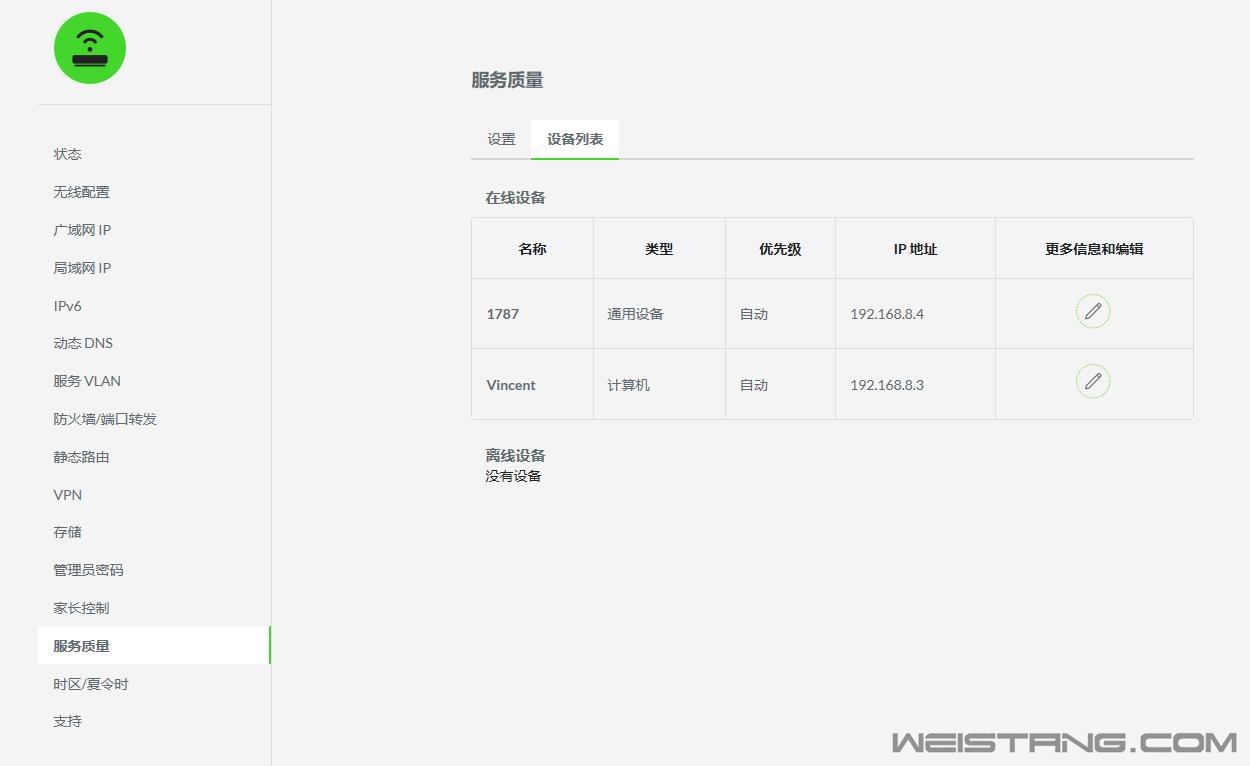
Task: Open the VPN menu item
Action: point(68,495)
